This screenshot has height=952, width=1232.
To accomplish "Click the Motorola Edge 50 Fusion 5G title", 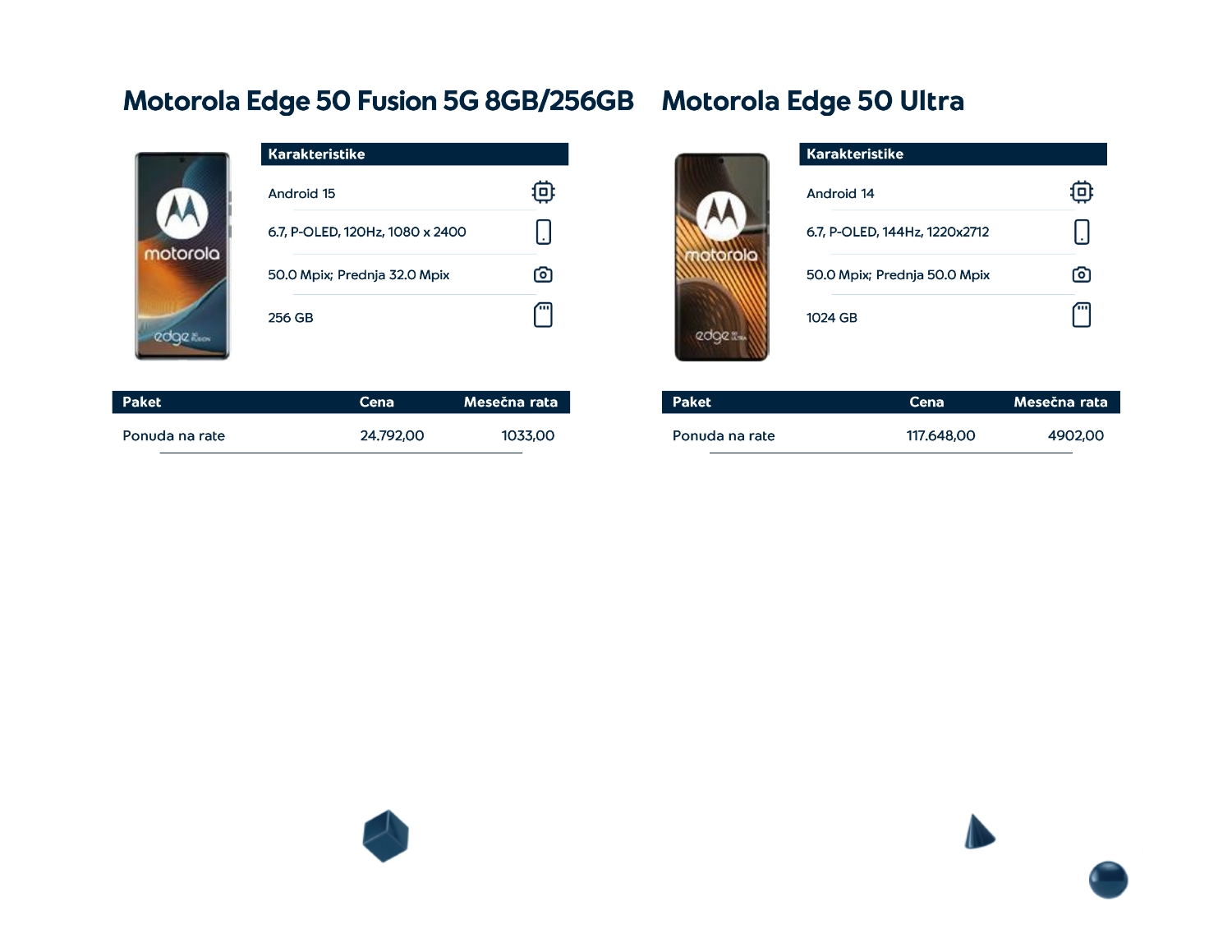I will (378, 101).
